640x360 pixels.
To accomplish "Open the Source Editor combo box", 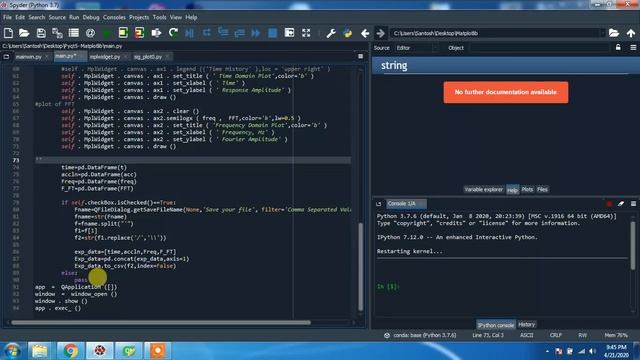I will 416,48.
